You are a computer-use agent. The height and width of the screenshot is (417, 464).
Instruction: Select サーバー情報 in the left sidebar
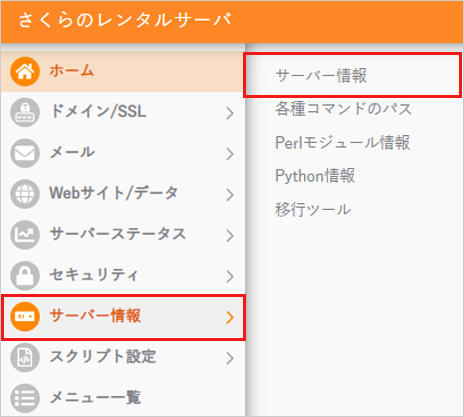point(123,317)
